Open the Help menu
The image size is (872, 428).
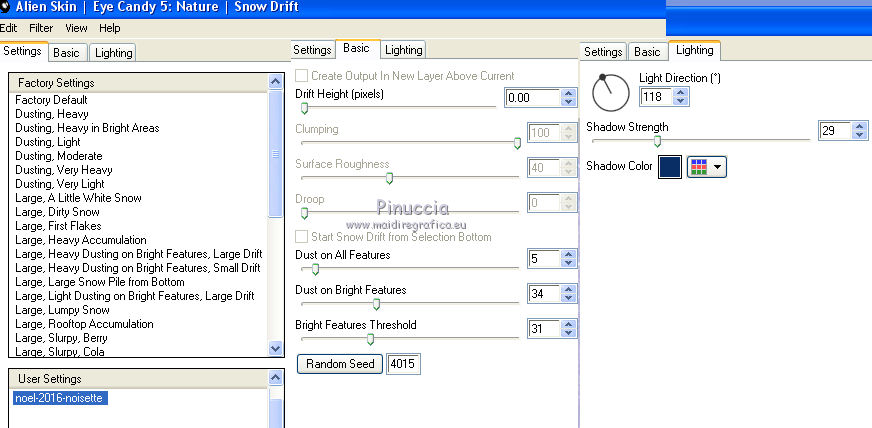click(x=110, y=28)
